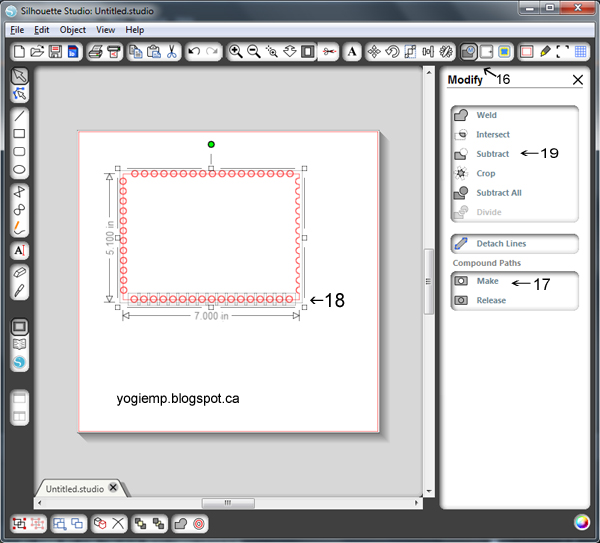600x543 pixels.
Task: Switch to the Untitled.studio document tab
Action: tap(76, 488)
